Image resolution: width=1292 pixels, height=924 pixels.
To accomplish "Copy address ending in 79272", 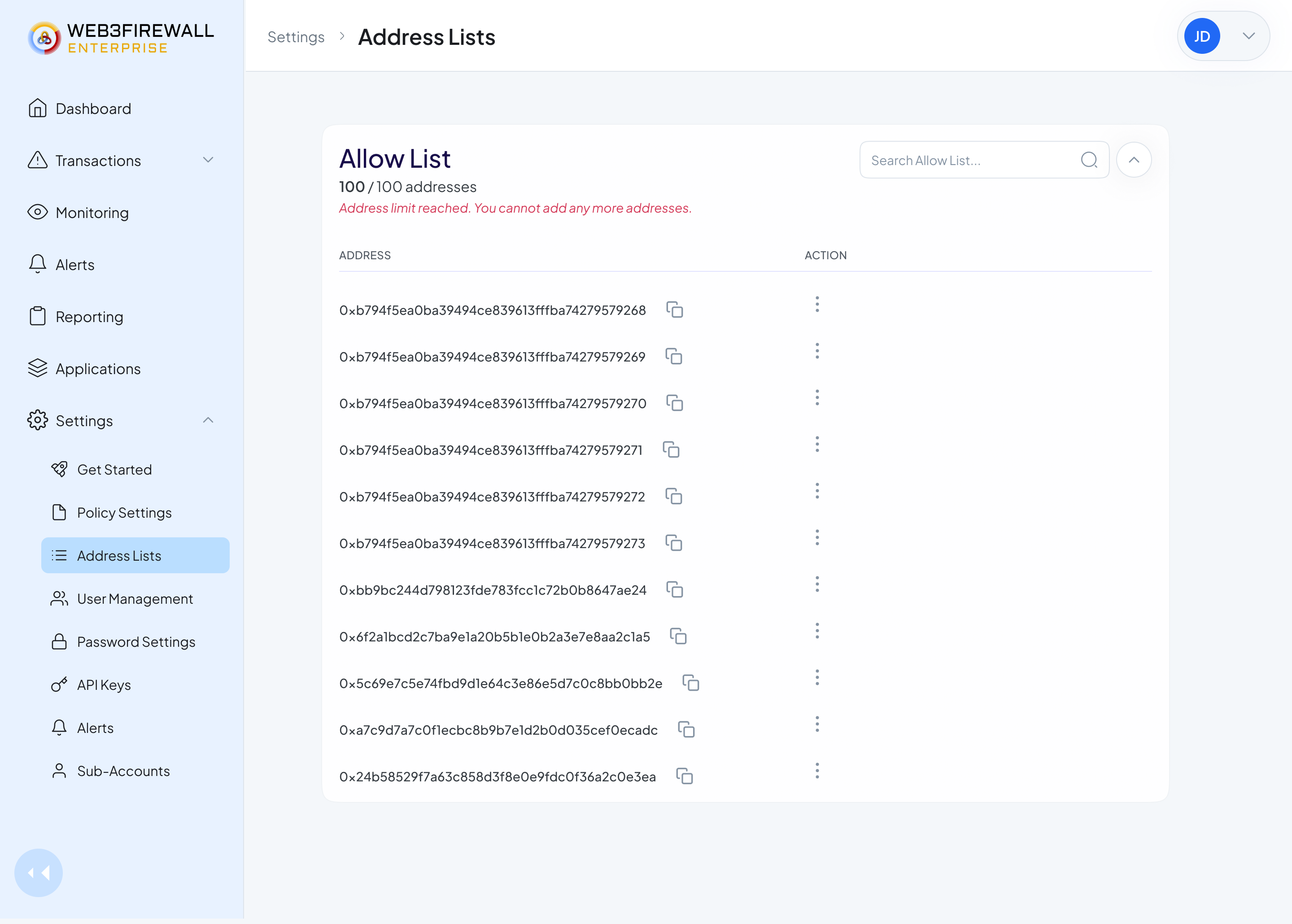I will (674, 496).
